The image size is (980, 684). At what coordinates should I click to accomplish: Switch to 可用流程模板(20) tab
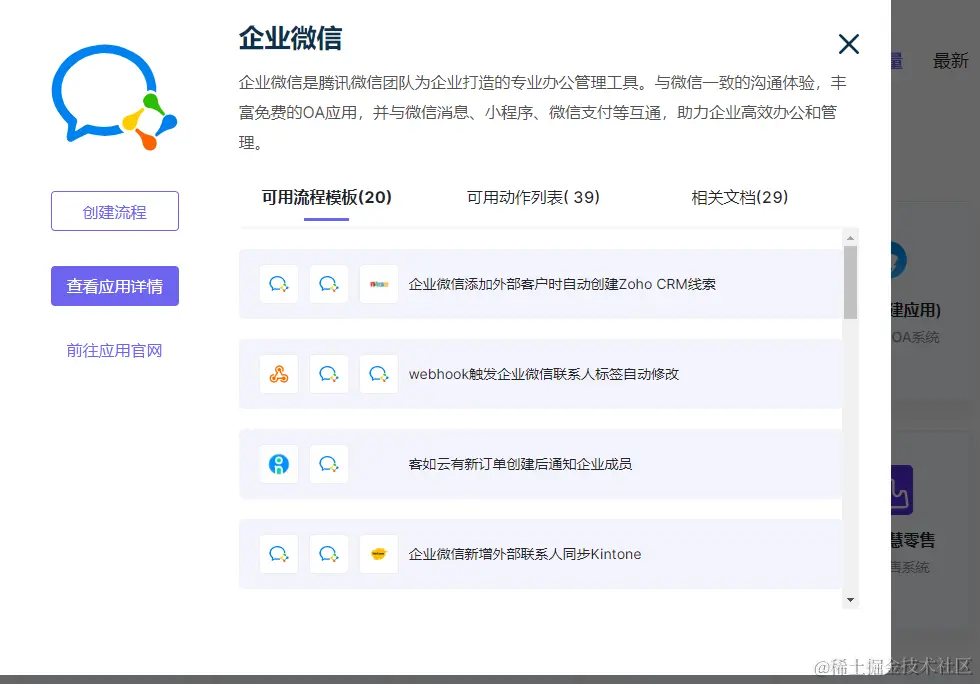point(326,198)
